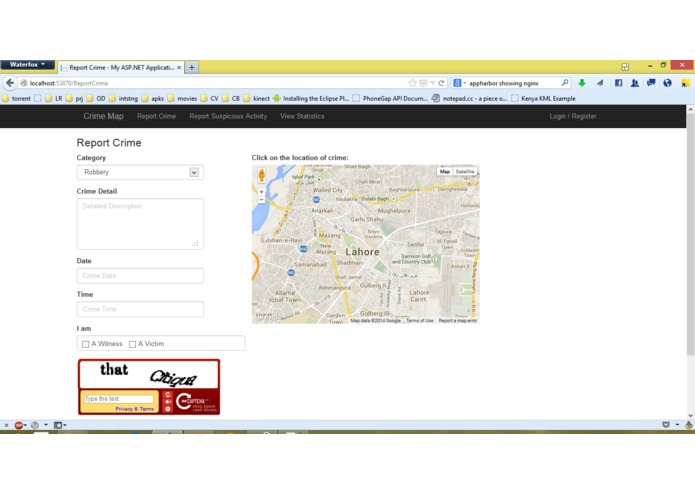Get a new CAPTCHA challenge with the refresh icon
The height and width of the screenshot is (494, 695).
pyautogui.click(x=168, y=395)
